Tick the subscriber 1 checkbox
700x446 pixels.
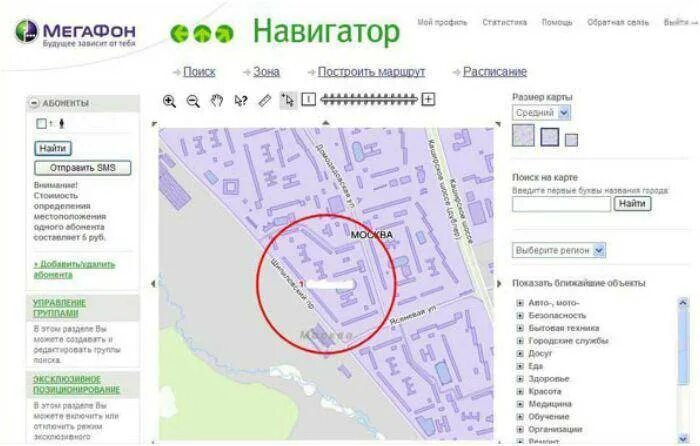click(41, 124)
